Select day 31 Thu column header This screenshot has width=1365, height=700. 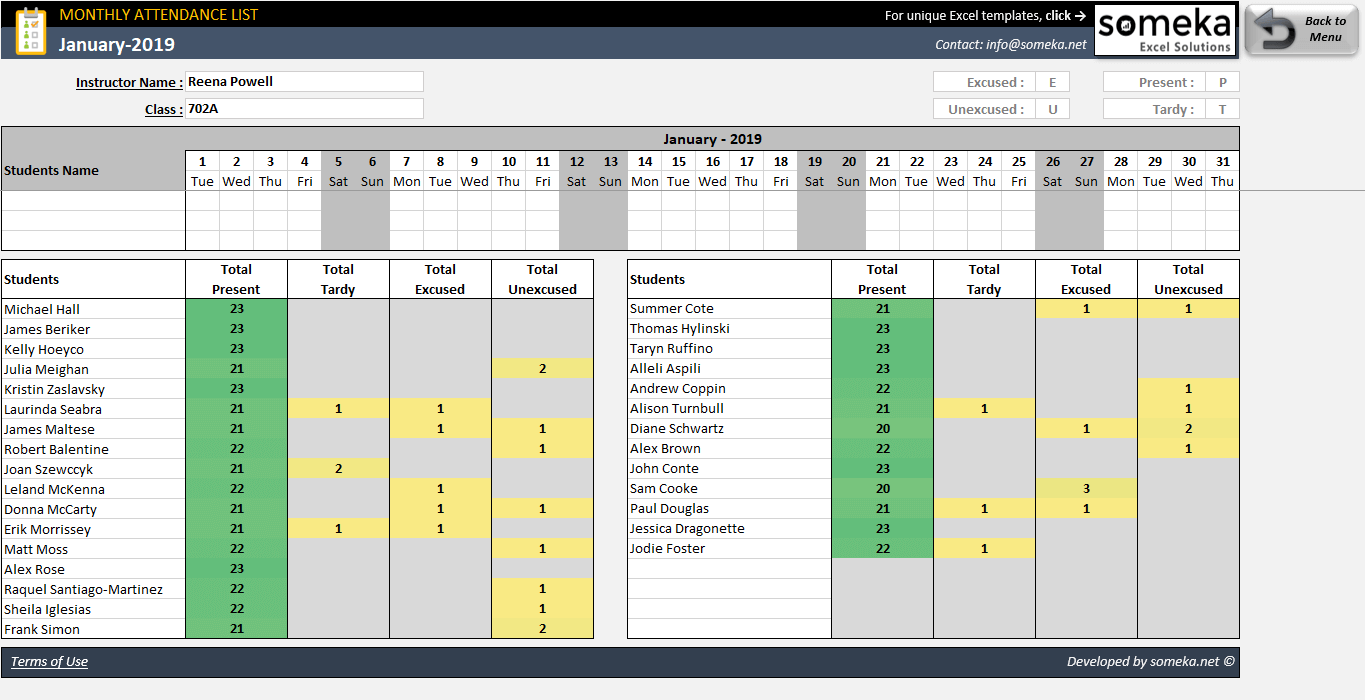click(1222, 171)
